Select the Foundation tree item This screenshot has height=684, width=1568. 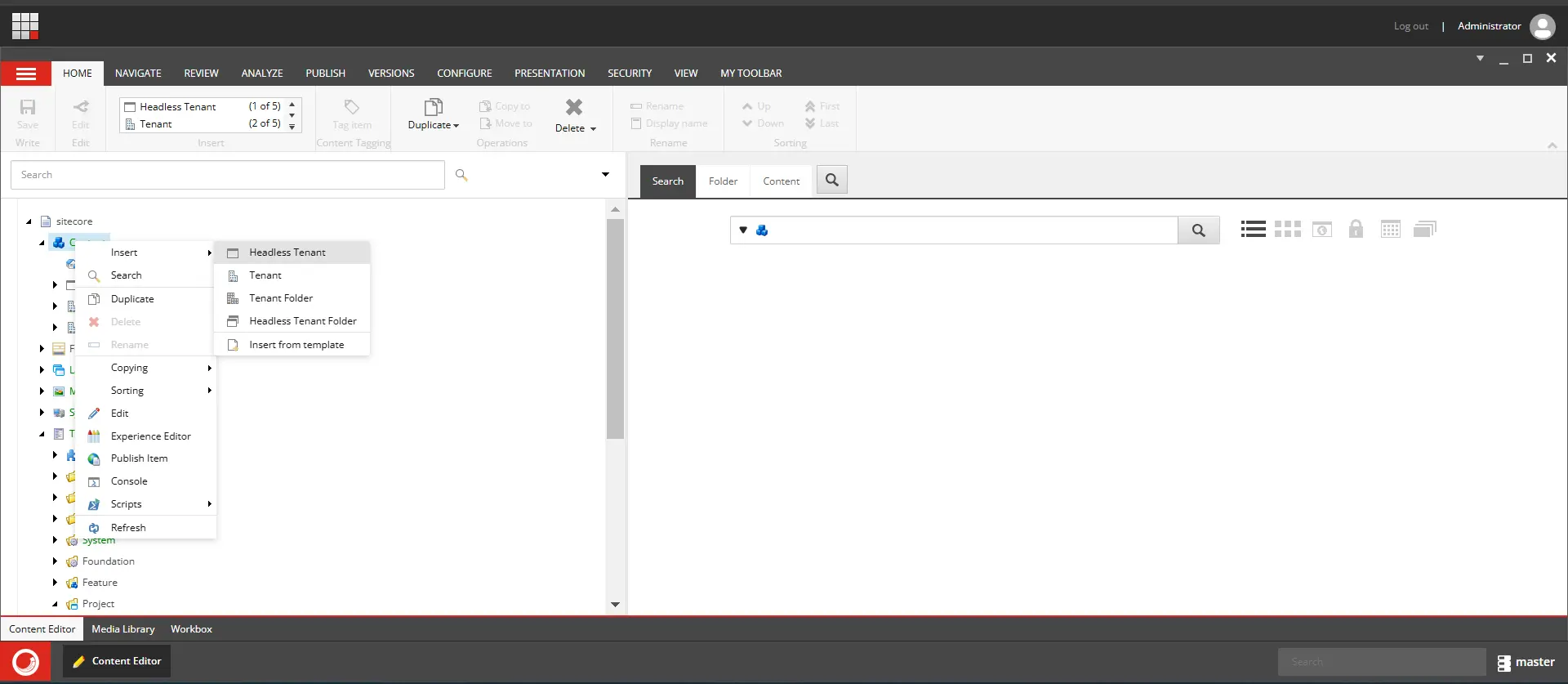point(108,561)
